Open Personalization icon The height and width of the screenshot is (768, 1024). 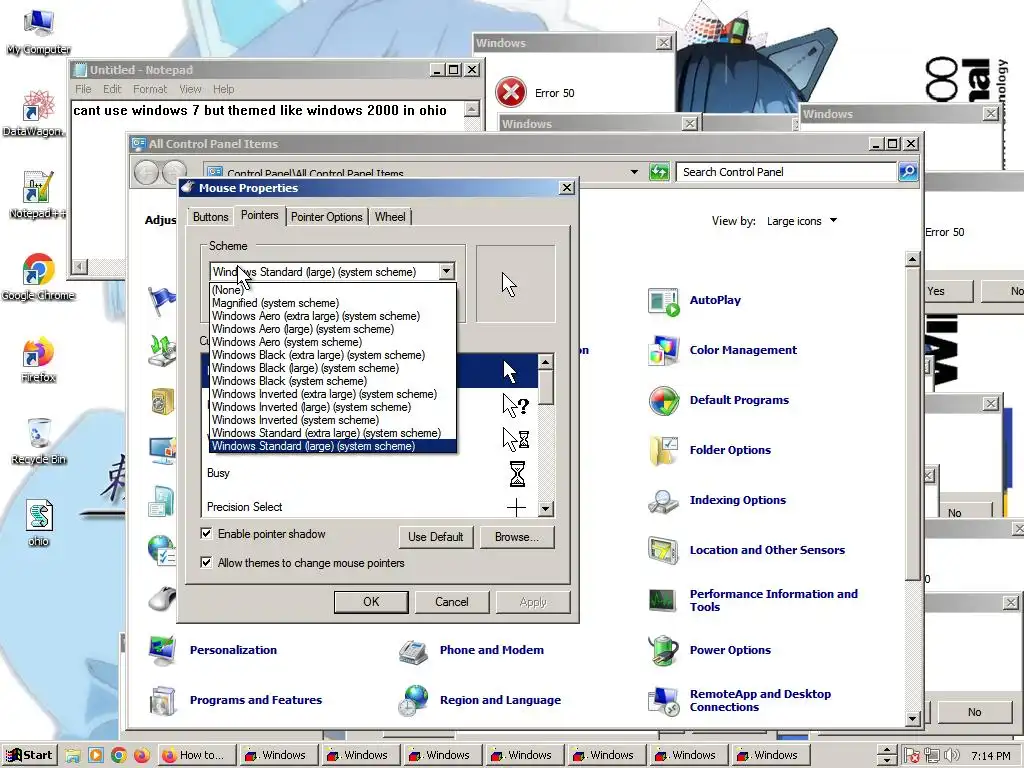(162, 650)
